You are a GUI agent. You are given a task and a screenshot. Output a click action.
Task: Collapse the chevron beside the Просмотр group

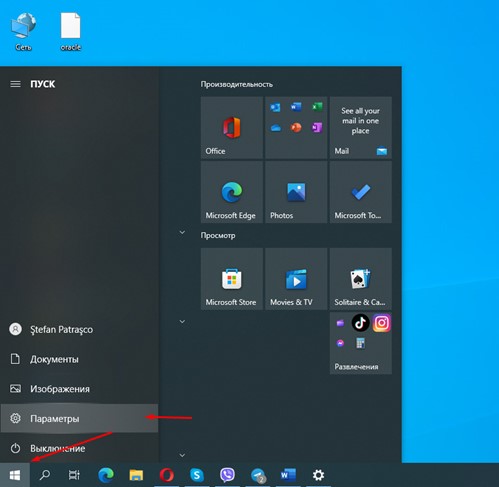point(182,232)
